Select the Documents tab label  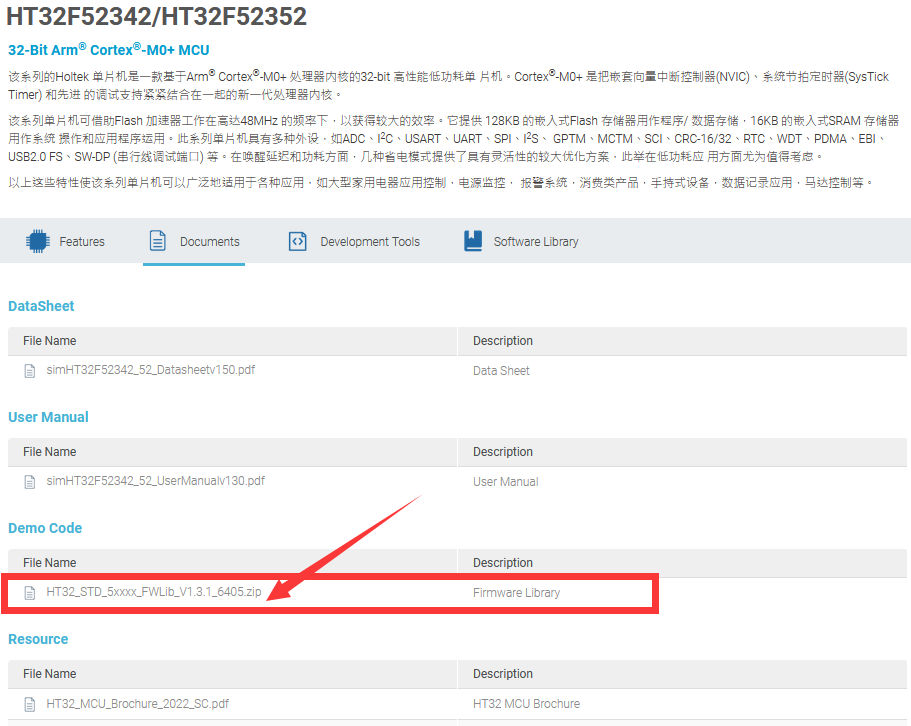coord(210,242)
